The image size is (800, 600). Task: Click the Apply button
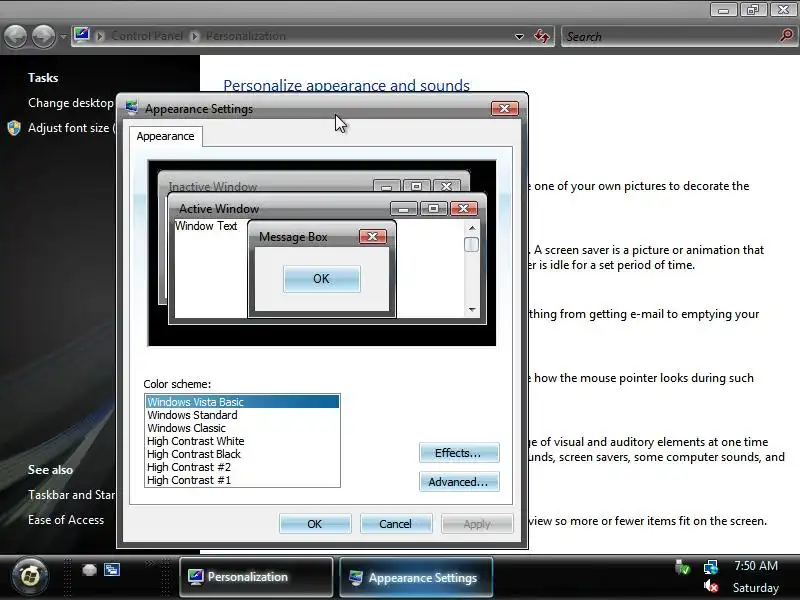coord(477,524)
